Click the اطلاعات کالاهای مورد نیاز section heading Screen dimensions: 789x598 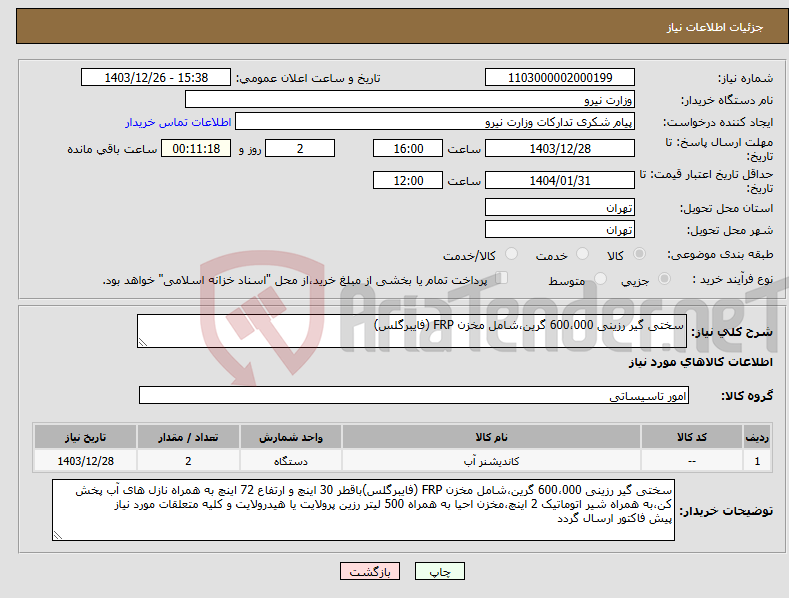700,362
